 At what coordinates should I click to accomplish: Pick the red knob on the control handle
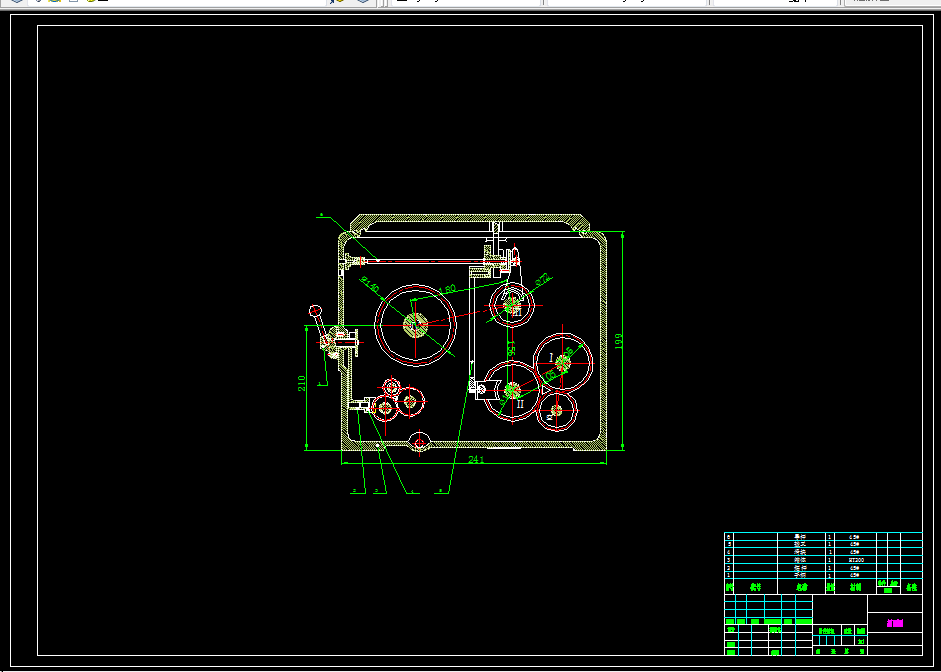(x=316, y=311)
